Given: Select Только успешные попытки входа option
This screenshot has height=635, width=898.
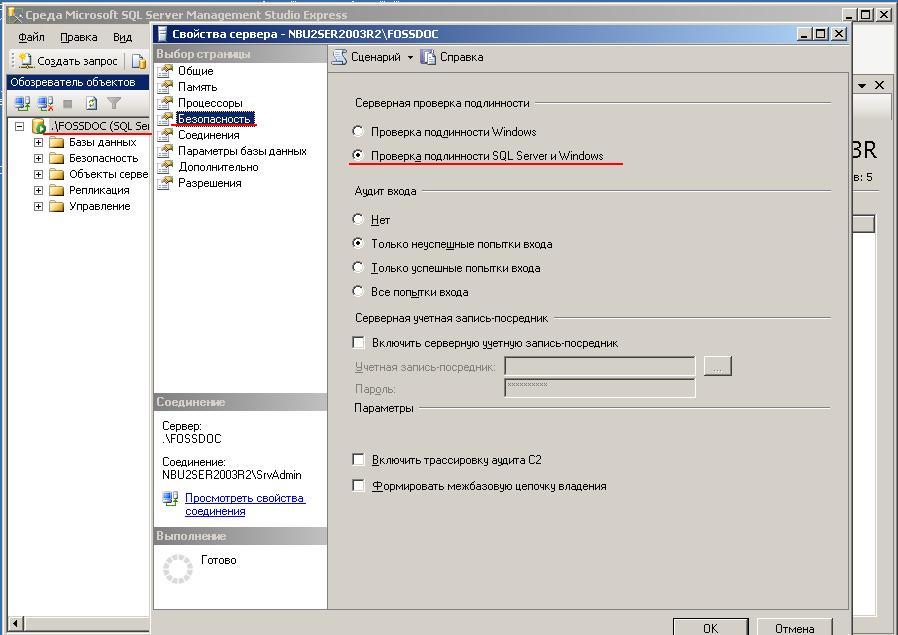Looking at the screenshot, I should tap(358, 267).
